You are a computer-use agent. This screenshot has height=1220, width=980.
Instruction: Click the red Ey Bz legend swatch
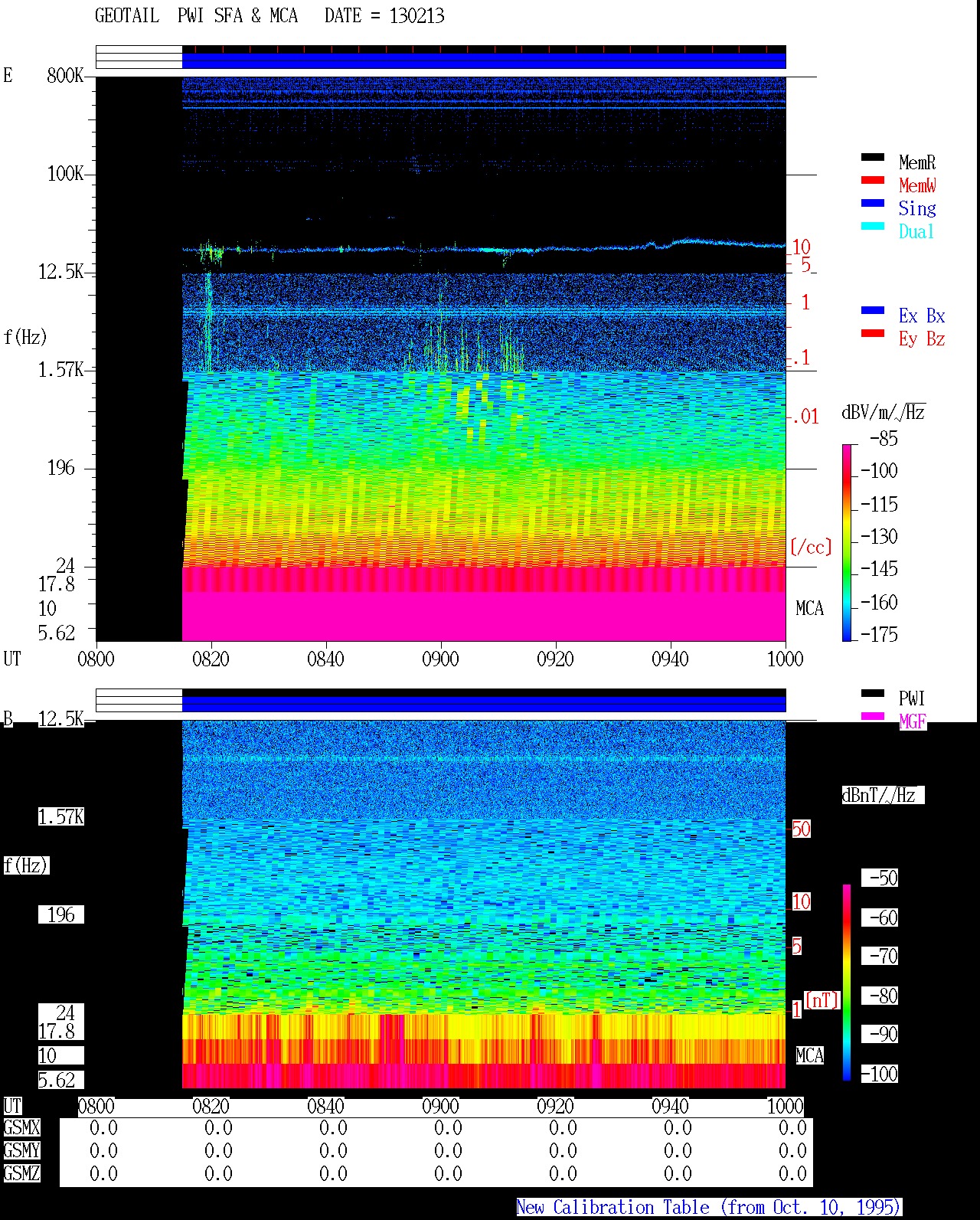point(872,334)
